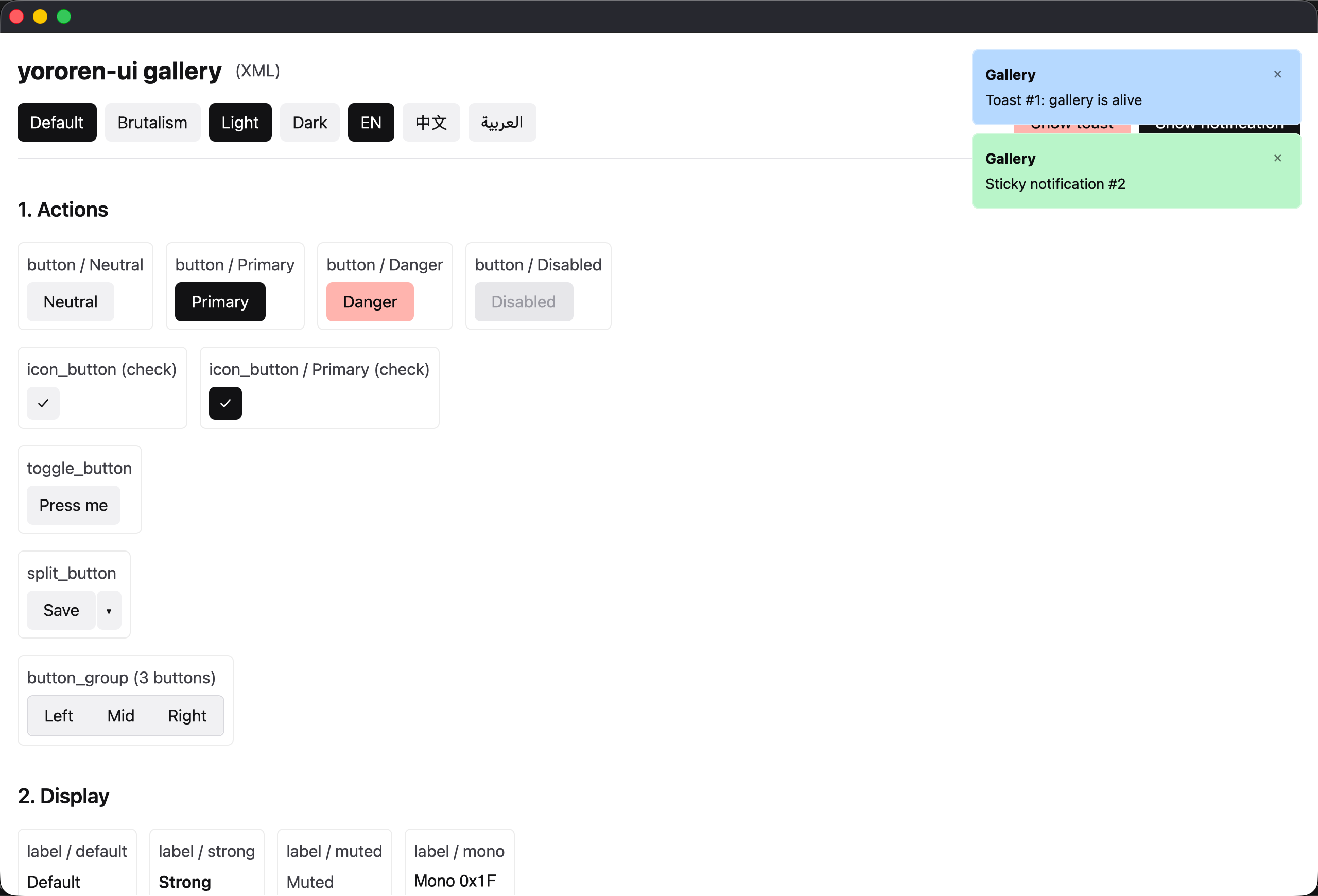Click the 'button_group (3 buttons)' caption

pyautogui.click(x=122, y=678)
